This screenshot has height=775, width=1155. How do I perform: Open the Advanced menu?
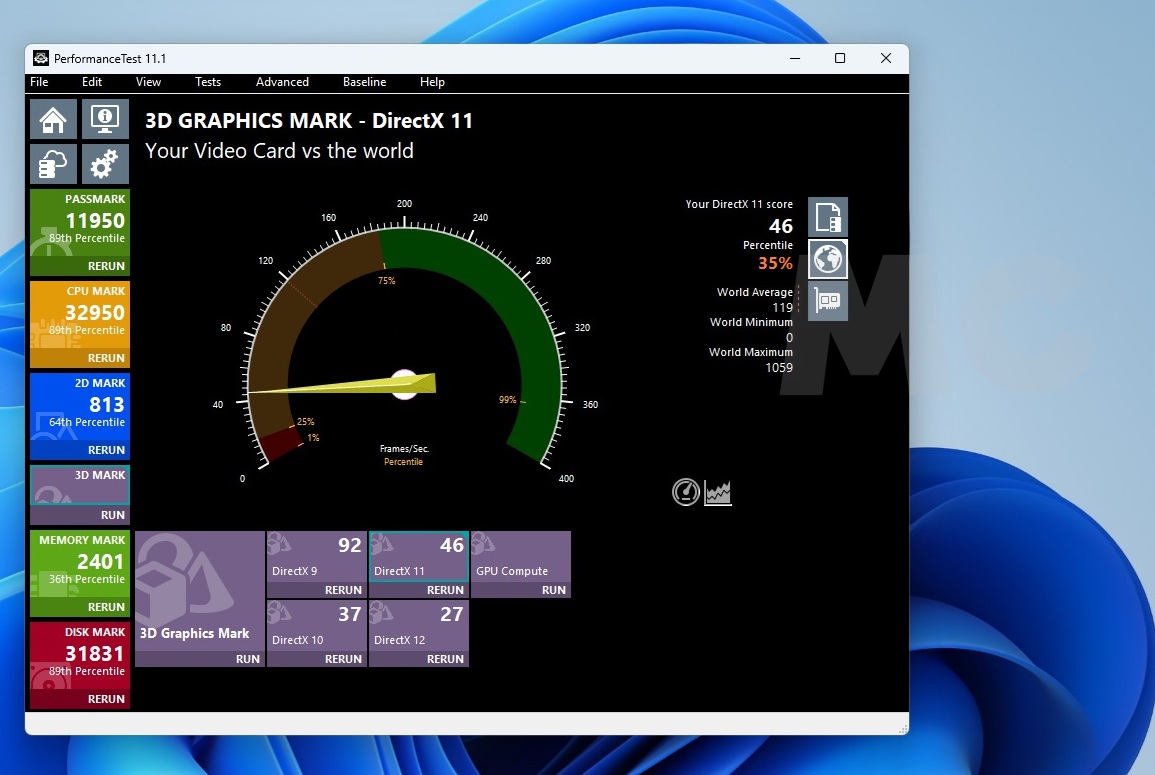282,82
